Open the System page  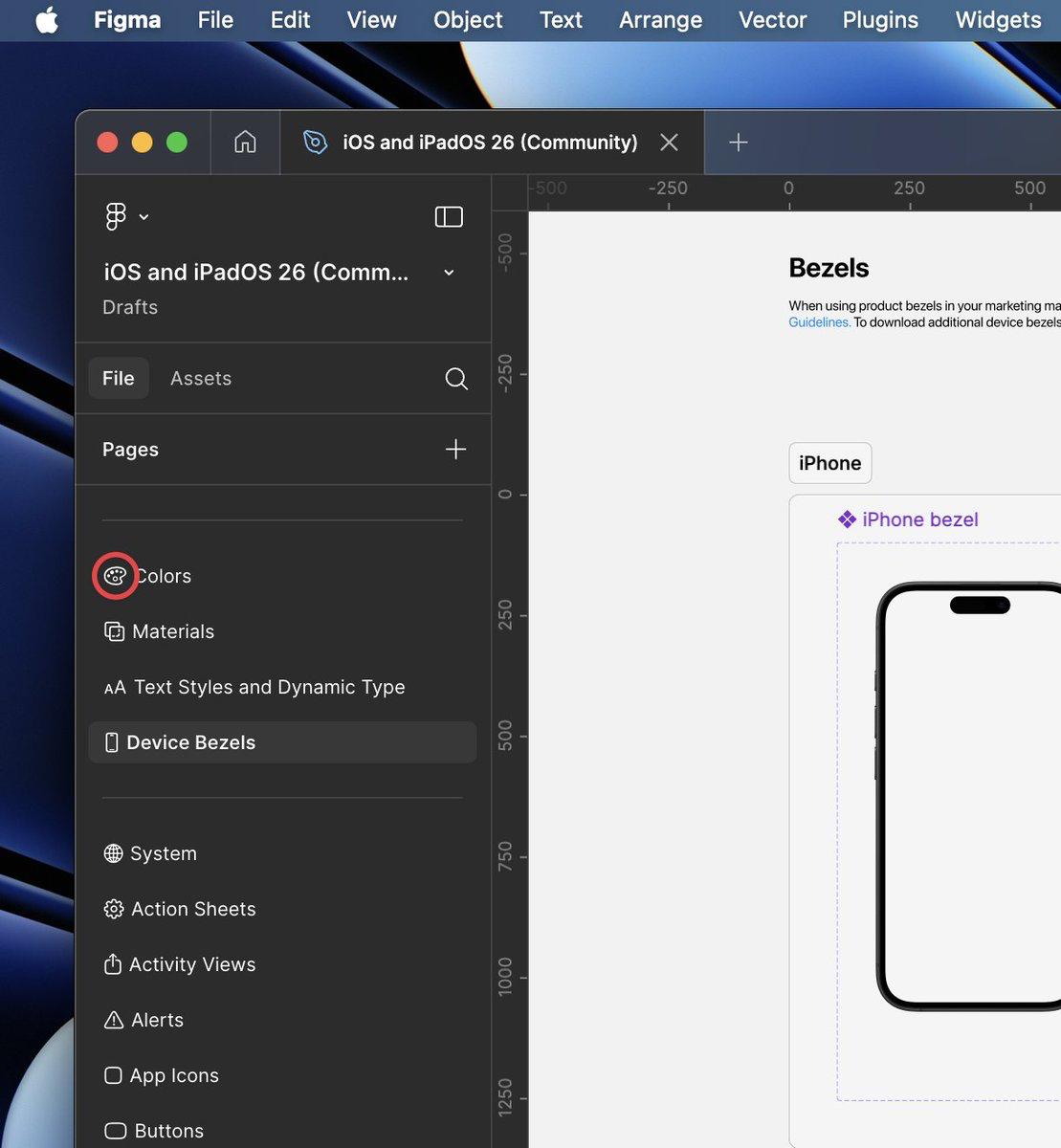click(x=282, y=853)
